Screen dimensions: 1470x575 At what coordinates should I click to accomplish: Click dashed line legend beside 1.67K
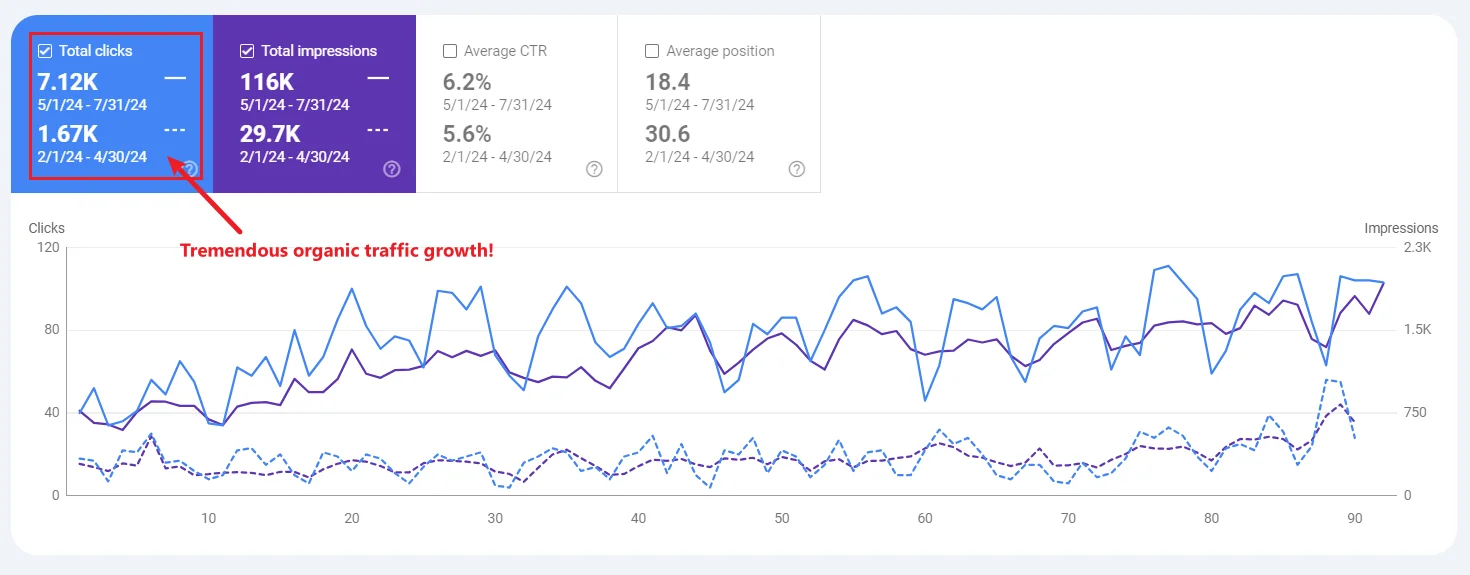click(x=175, y=130)
